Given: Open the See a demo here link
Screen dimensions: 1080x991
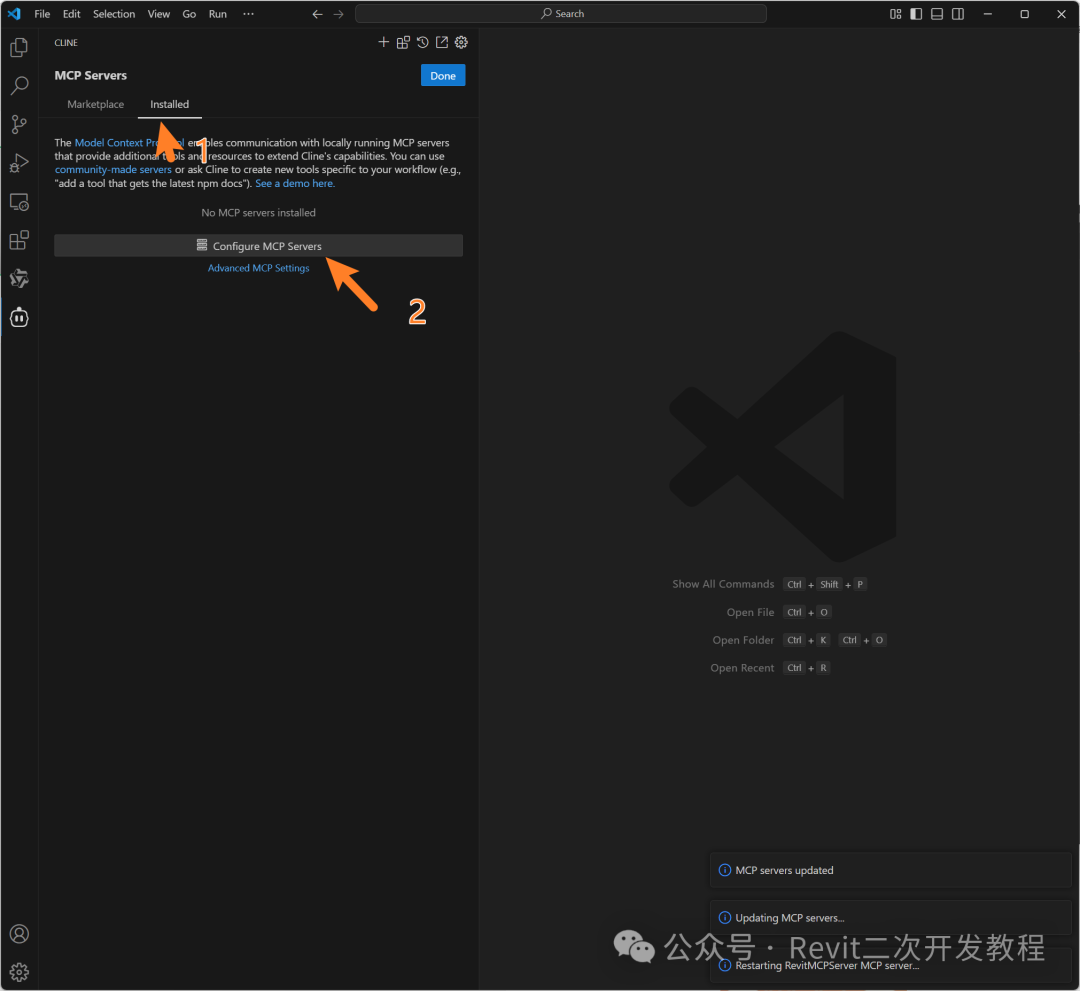Looking at the screenshot, I should coord(295,183).
